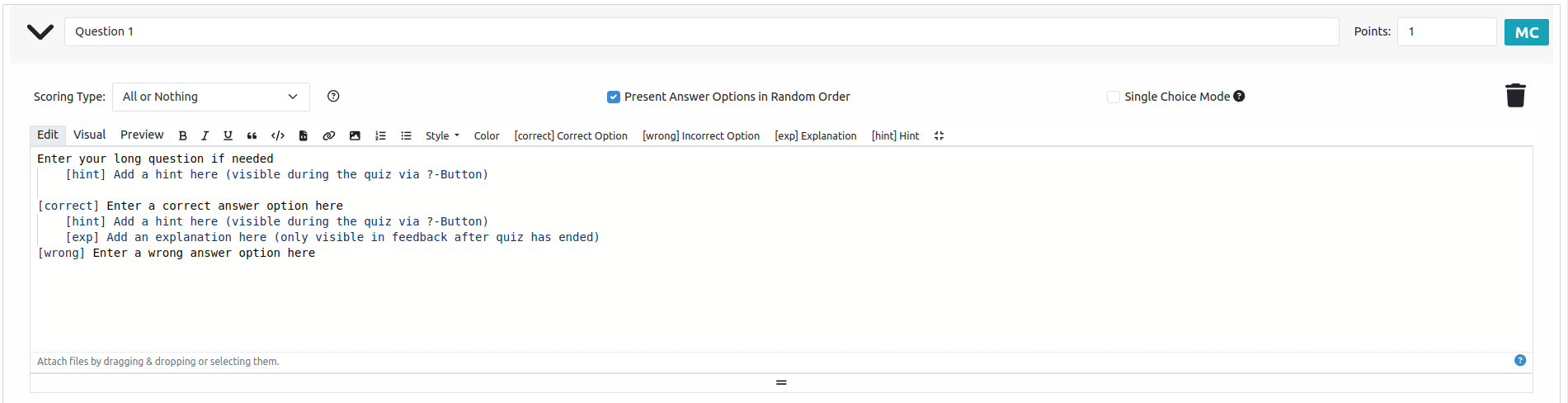Apply italic formatting
The width and height of the screenshot is (1568, 403).
point(205,136)
